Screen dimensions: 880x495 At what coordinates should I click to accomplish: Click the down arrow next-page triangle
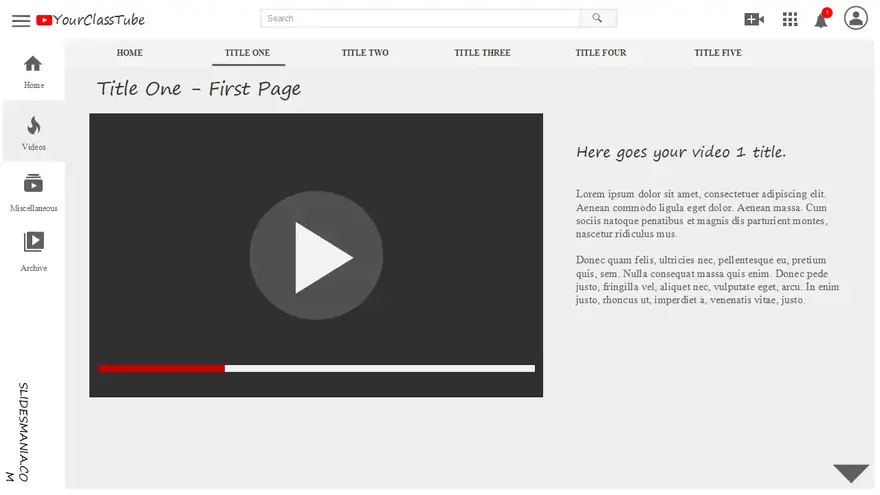tap(851, 473)
